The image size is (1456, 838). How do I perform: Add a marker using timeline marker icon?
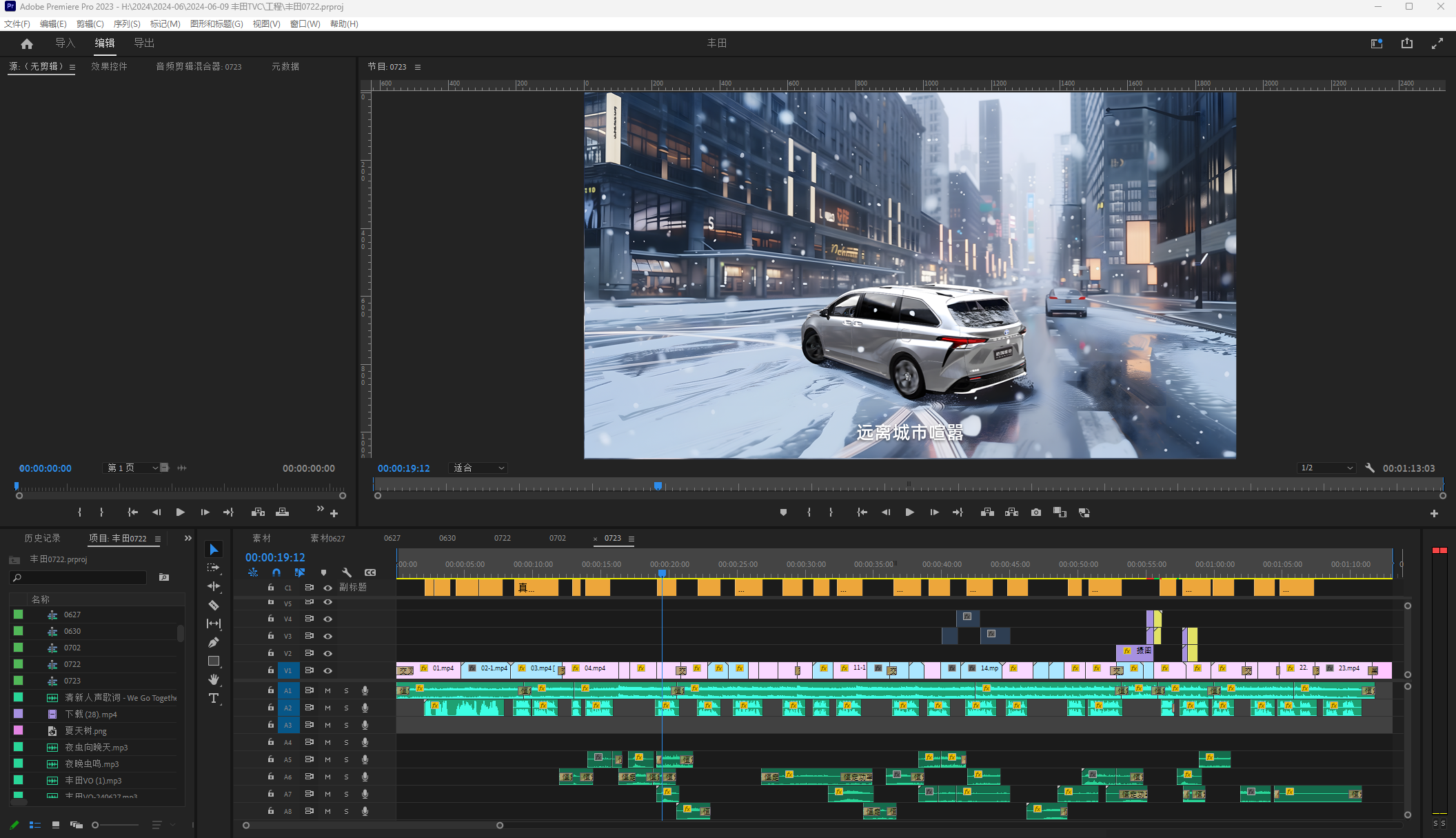point(323,572)
